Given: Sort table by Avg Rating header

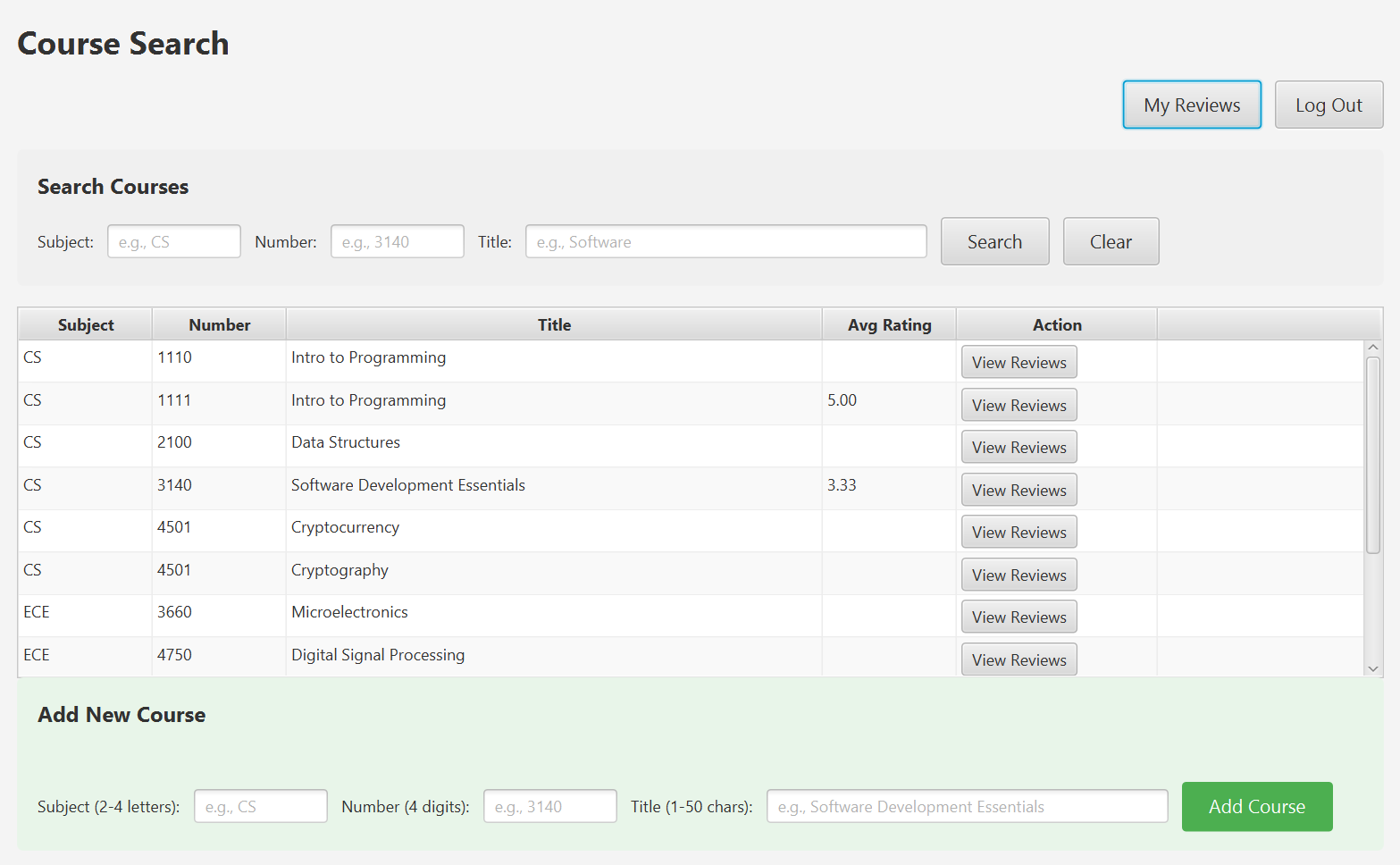Looking at the screenshot, I should pos(889,325).
